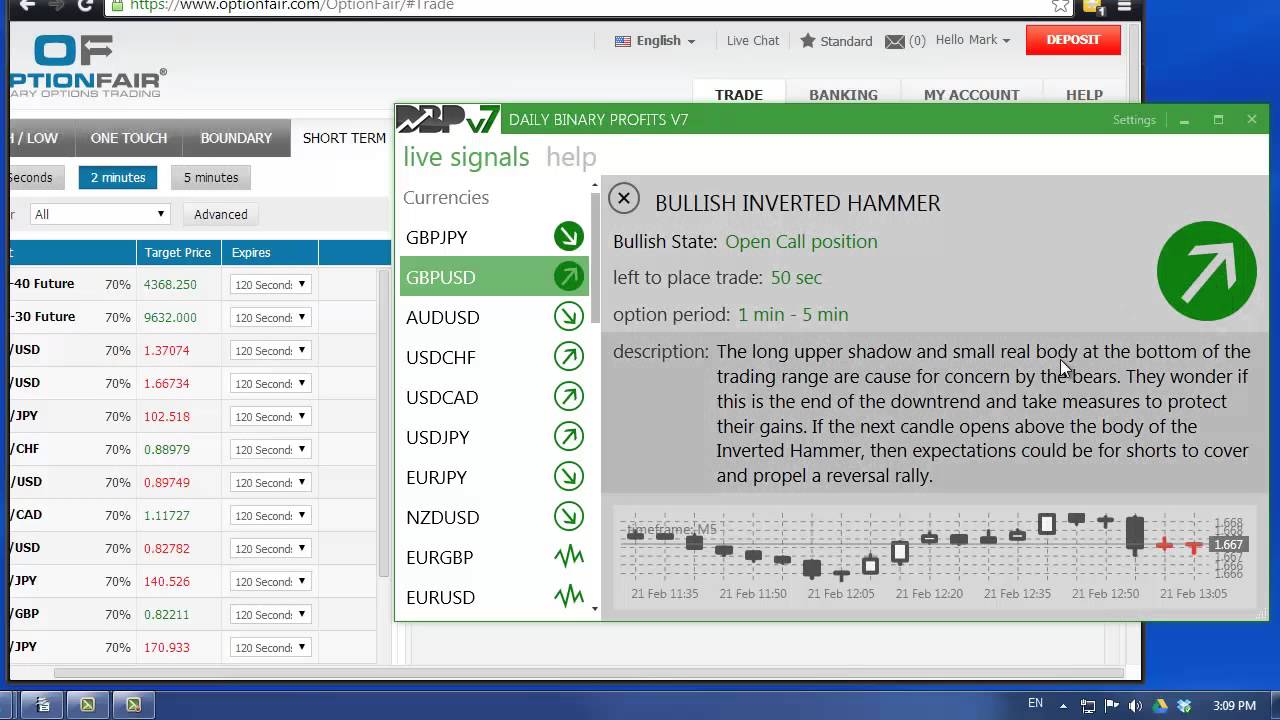1280x720 pixels.
Task: Click the messages envelope icon
Action: (x=895, y=41)
